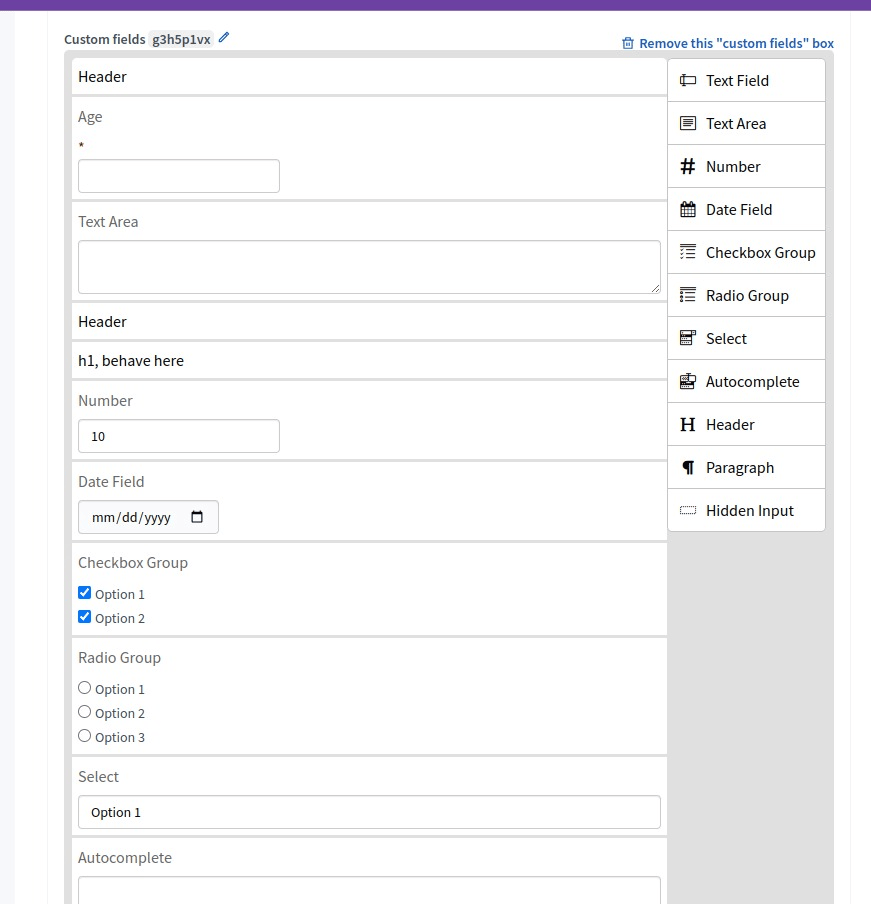Select the "h1, behave here" field

(x=369, y=361)
